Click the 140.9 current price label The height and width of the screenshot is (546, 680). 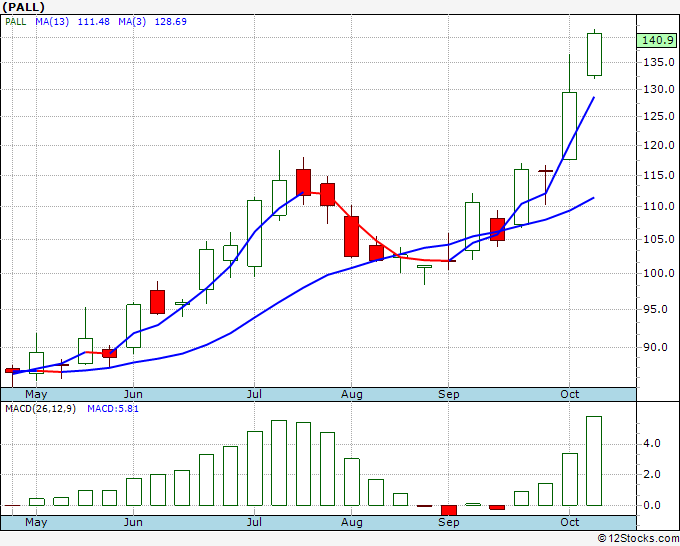[x=657, y=41]
